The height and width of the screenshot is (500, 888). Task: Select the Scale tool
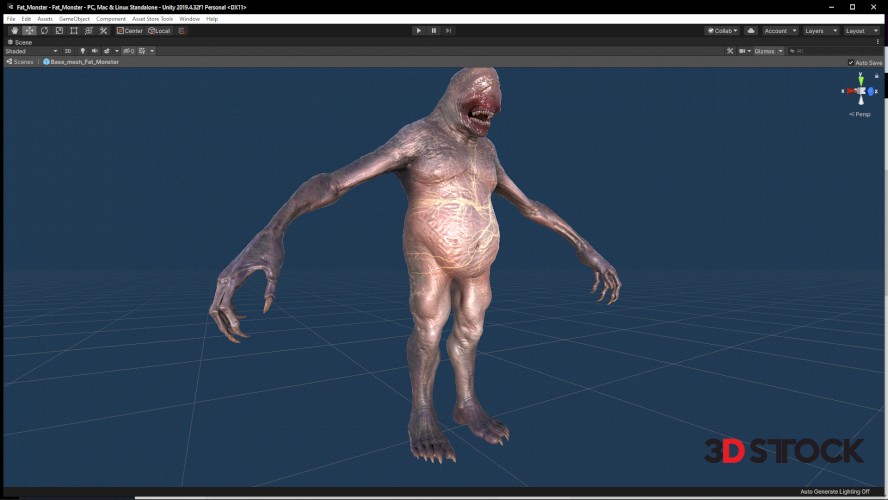coord(59,31)
